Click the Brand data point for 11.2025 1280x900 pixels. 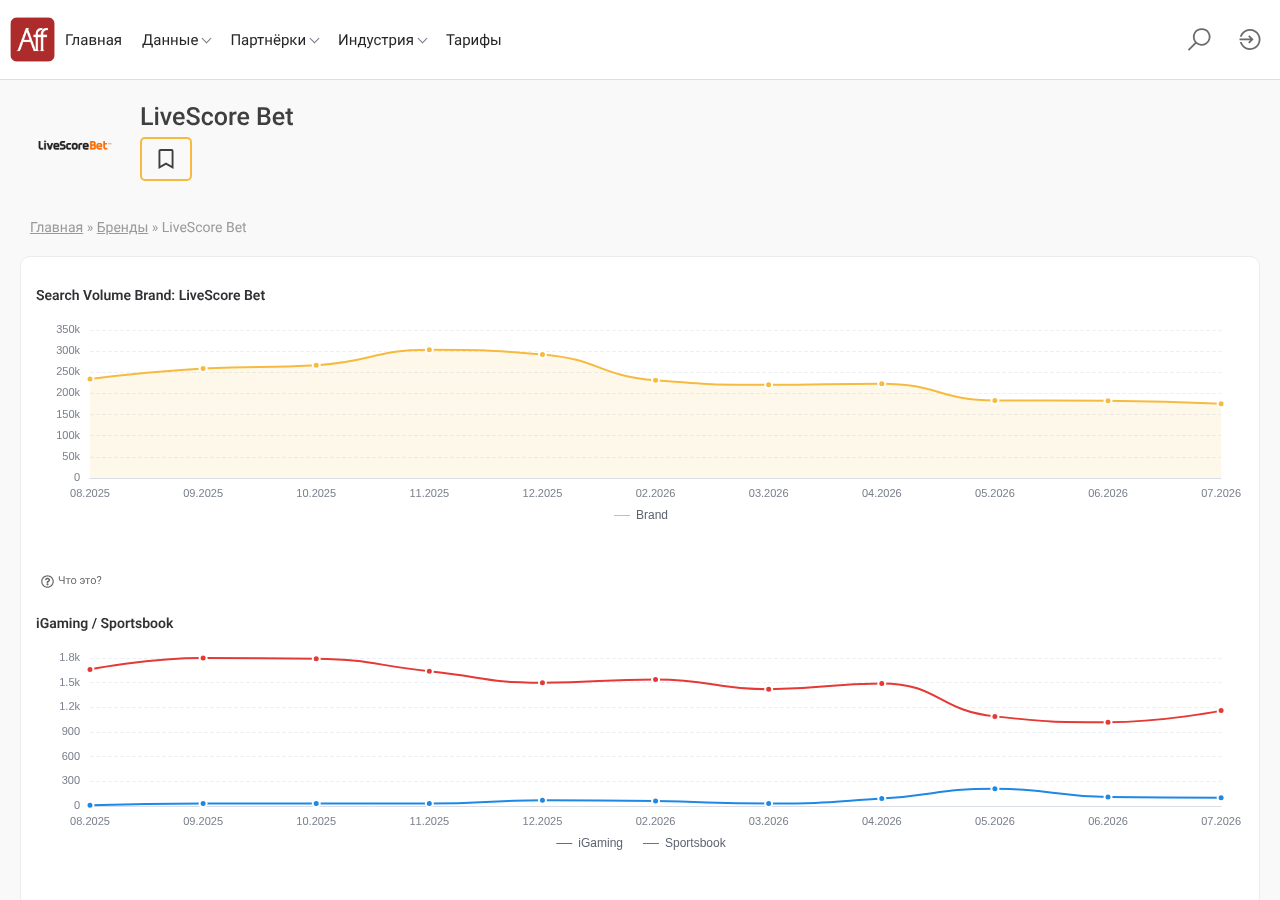[x=429, y=350]
